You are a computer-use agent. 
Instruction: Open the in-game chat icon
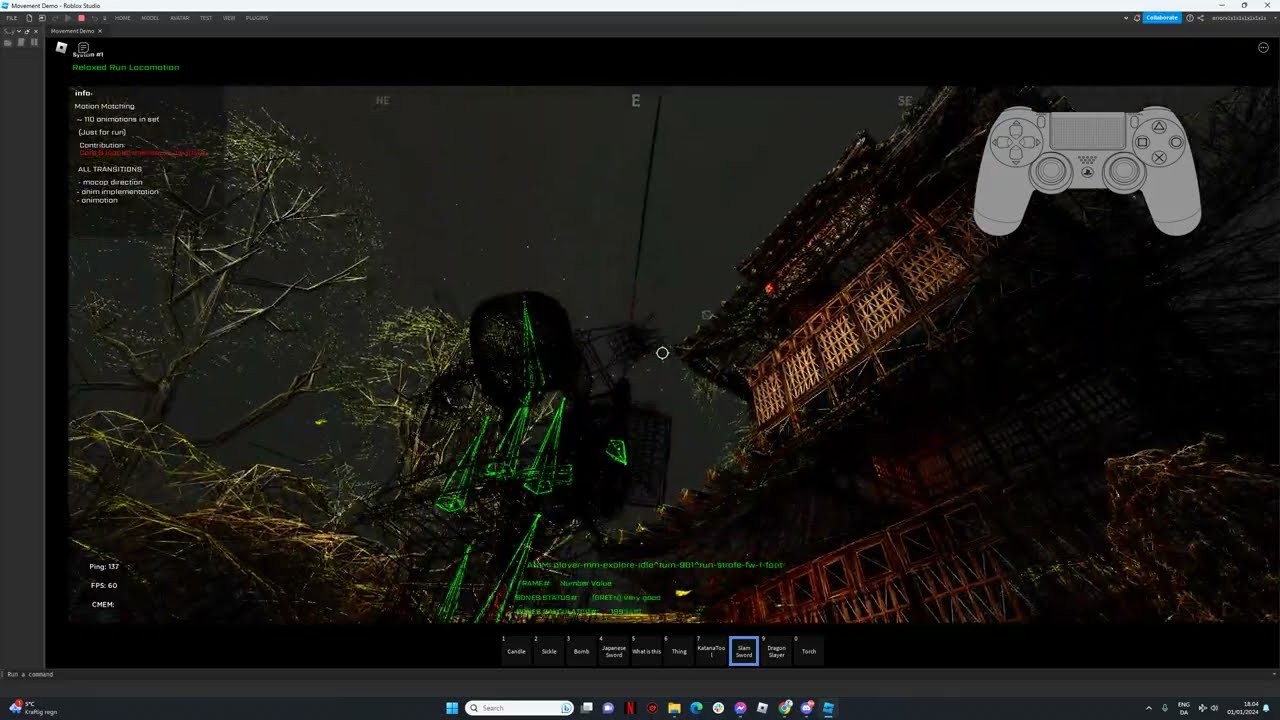coord(83,47)
